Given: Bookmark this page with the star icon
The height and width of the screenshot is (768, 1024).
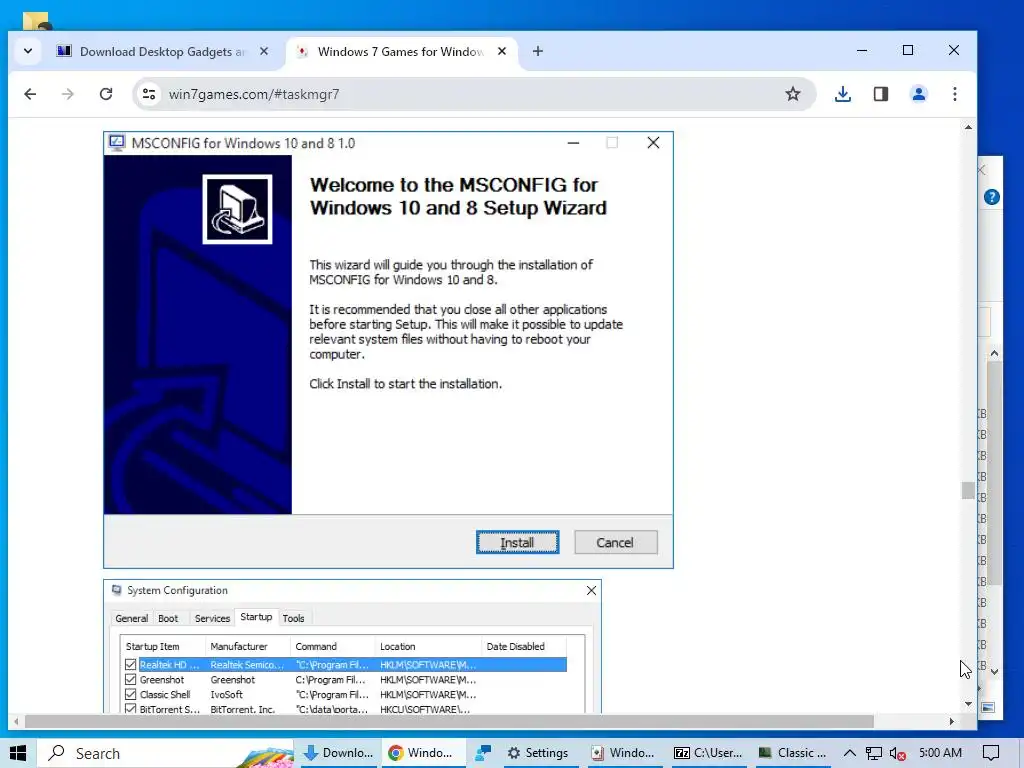Looking at the screenshot, I should pyautogui.click(x=793, y=94).
